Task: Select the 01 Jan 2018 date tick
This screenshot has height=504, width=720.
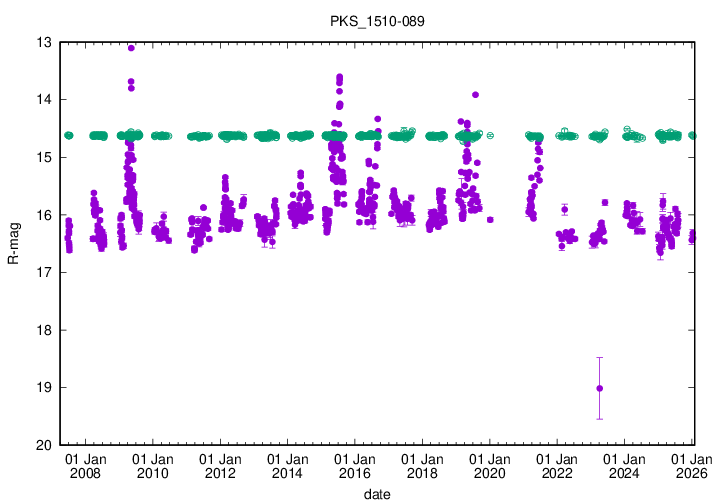Action: click(422, 466)
